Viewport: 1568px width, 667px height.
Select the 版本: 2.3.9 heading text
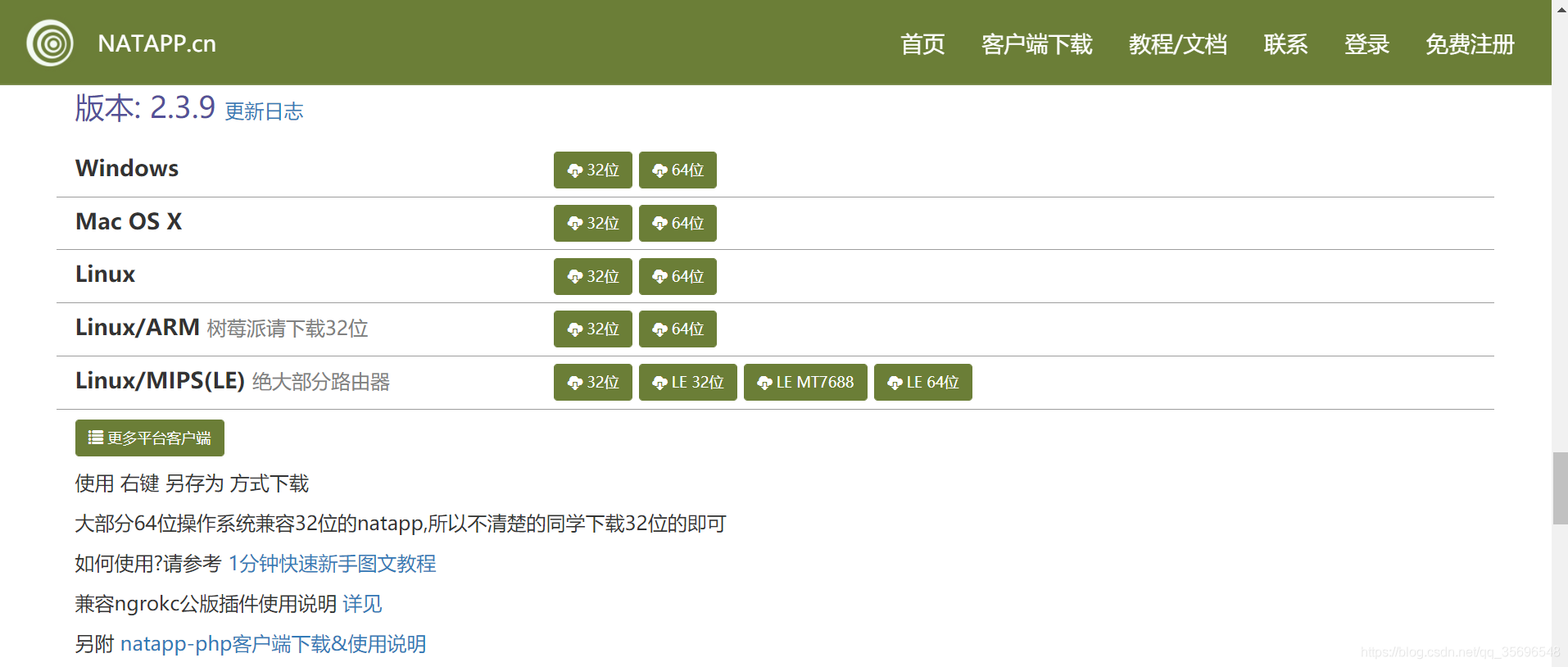pos(145,107)
